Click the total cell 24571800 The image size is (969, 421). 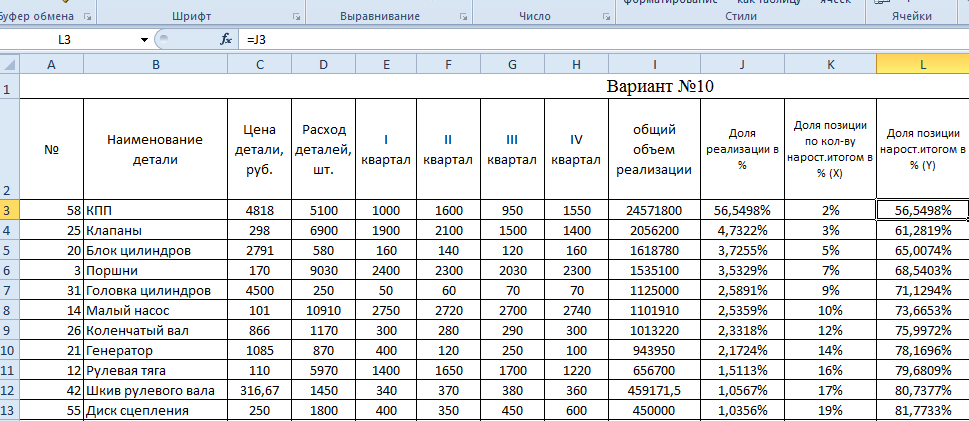pyautogui.click(x=654, y=210)
